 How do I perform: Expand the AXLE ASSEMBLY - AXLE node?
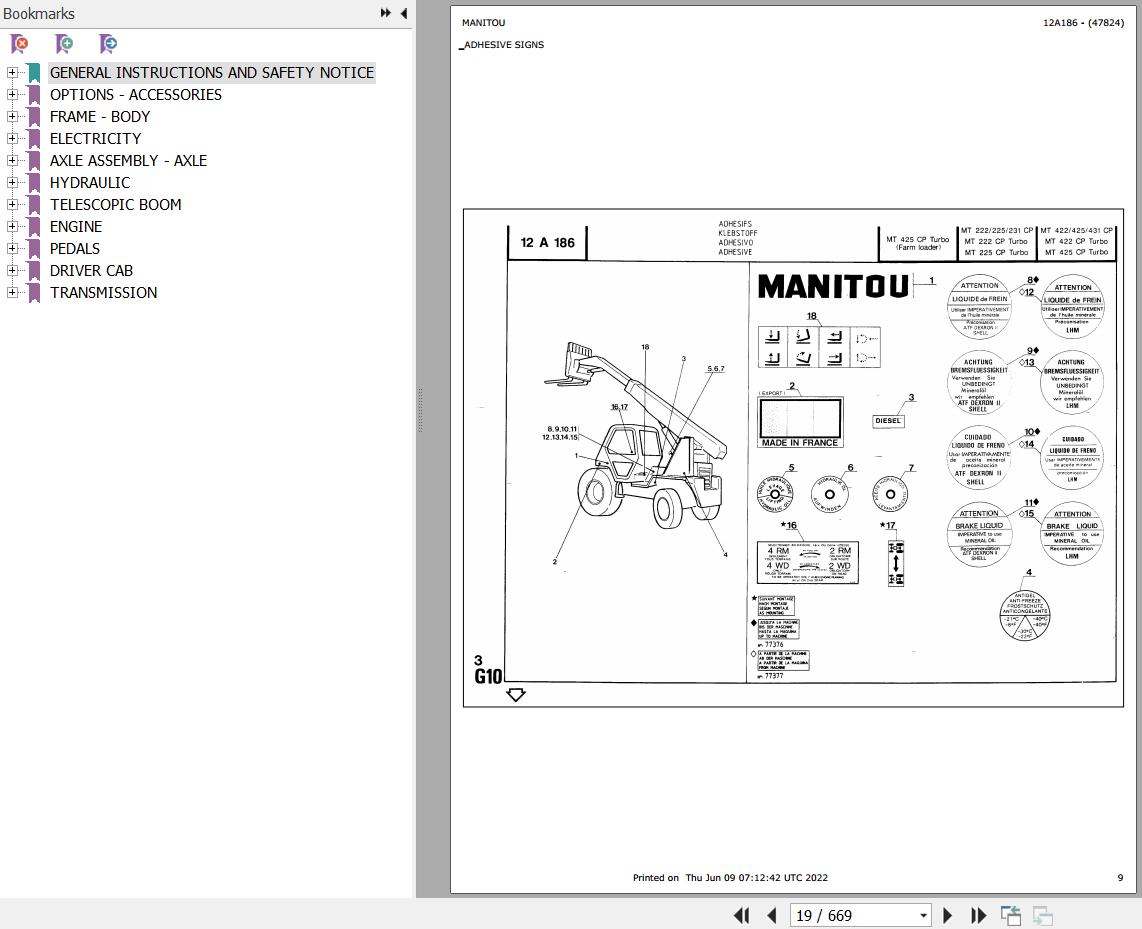coord(12,160)
